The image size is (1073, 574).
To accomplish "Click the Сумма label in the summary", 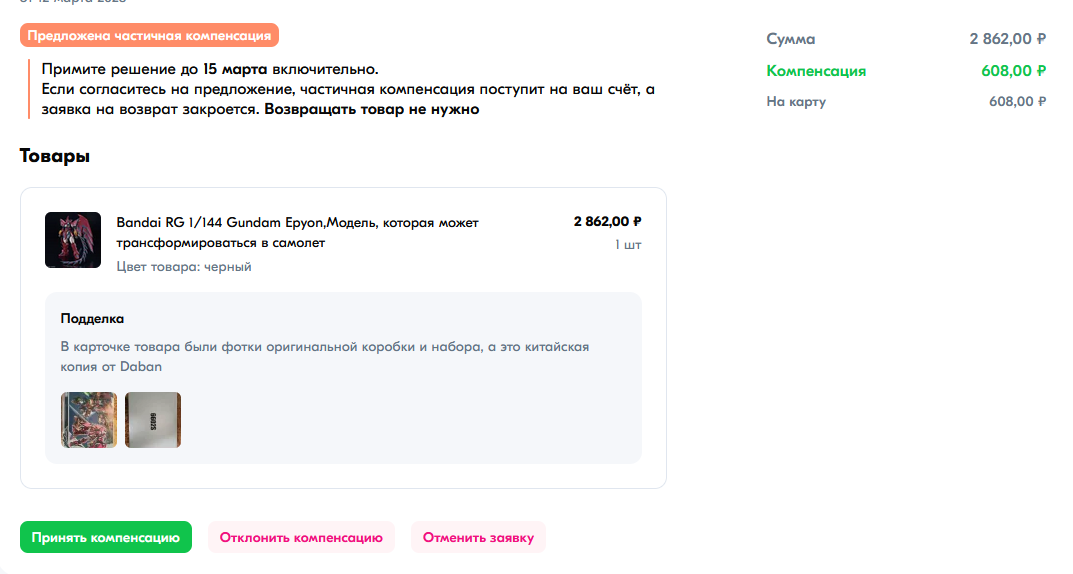I will [x=790, y=39].
